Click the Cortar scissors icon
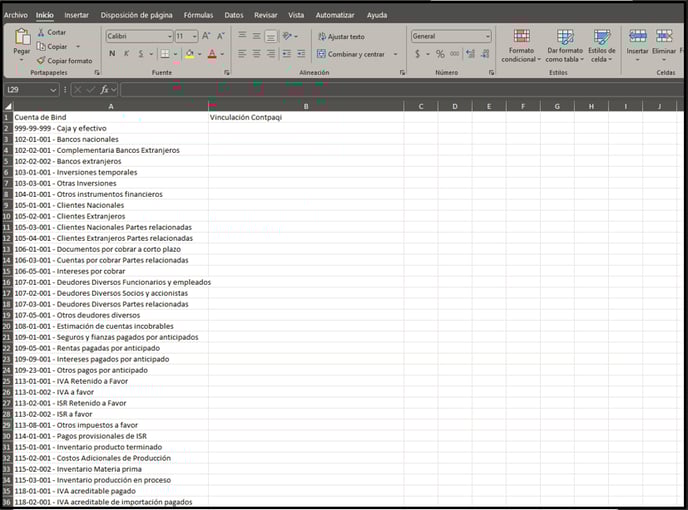The height and width of the screenshot is (510, 688). click(x=41, y=32)
